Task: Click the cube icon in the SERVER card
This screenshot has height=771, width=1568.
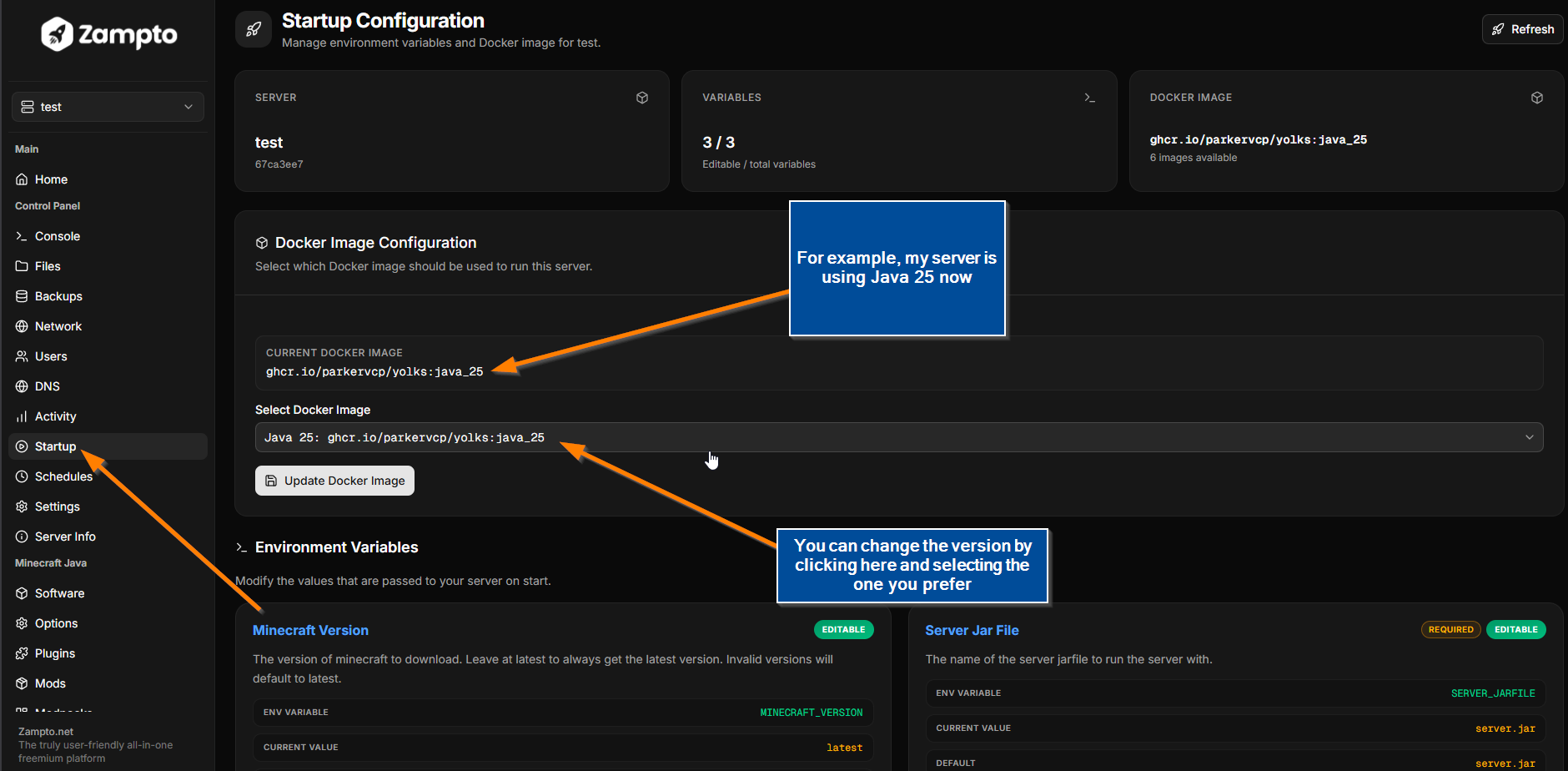Action: point(642,98)
